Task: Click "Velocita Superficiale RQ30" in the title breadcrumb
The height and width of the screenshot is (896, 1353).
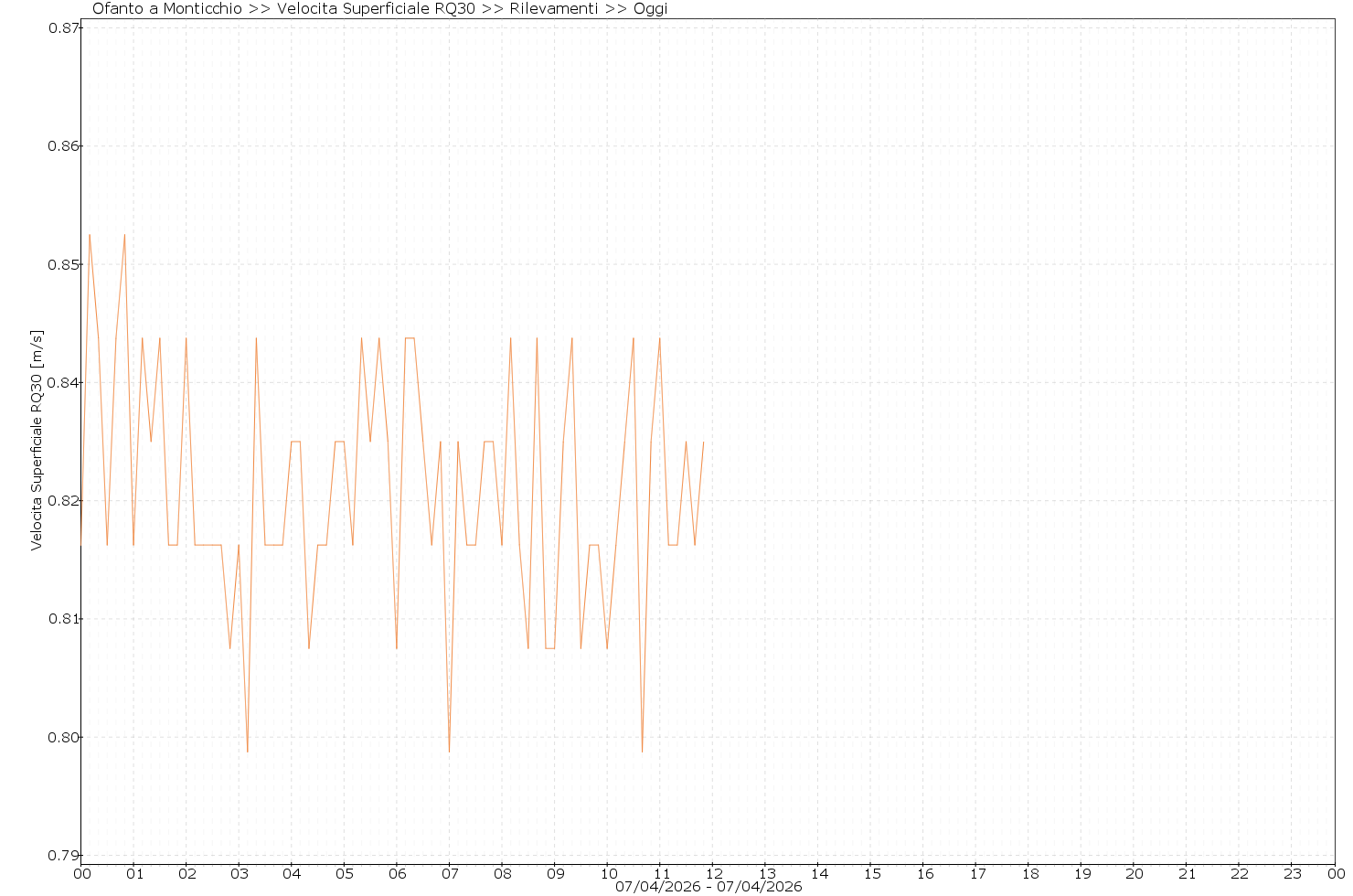Action: [x=375, y=9]
